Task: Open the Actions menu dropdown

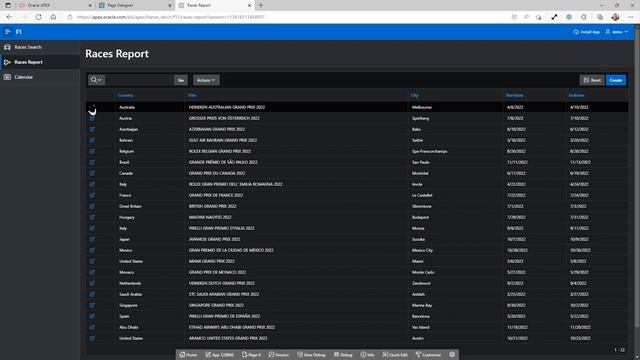Action: point(206,80)
